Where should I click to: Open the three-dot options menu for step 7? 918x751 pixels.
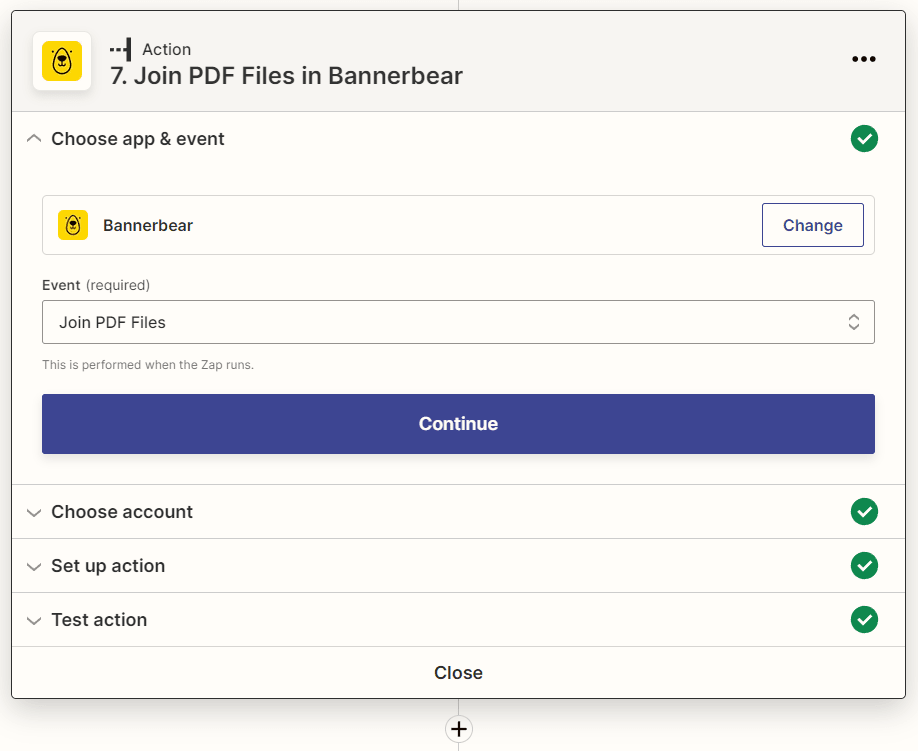click(863, 59)
